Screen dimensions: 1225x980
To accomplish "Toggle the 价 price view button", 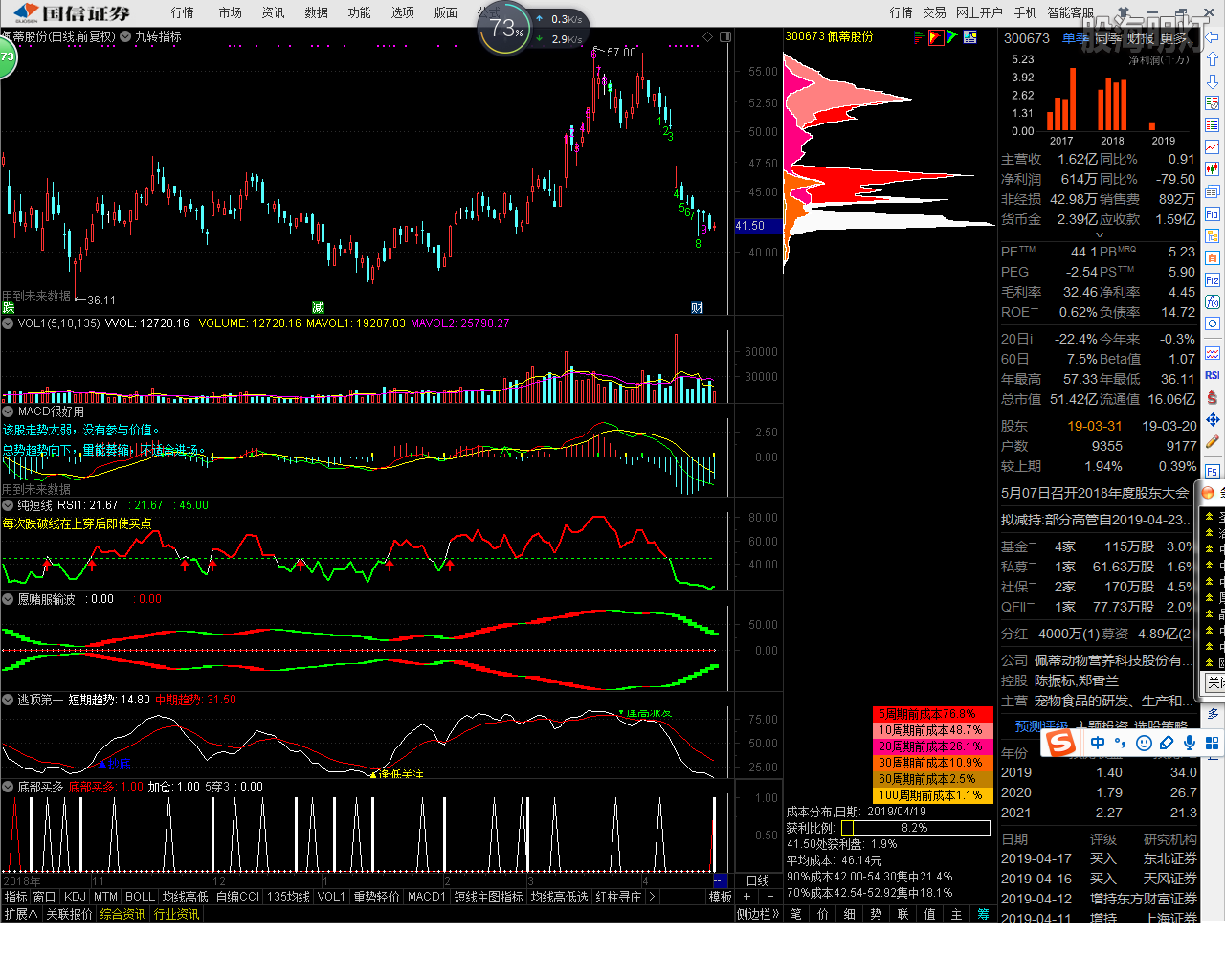I will 823,914.
